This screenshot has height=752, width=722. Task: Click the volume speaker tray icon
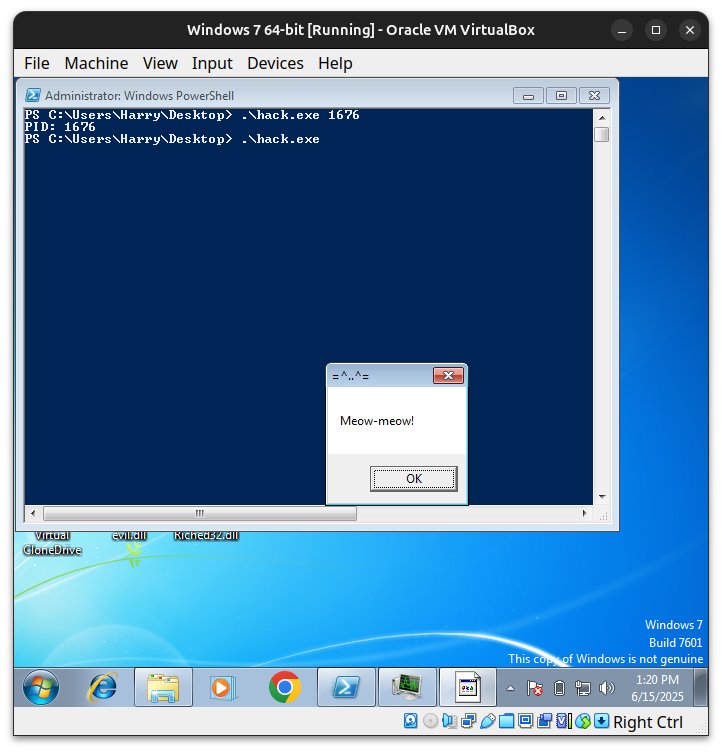[606, 689]
